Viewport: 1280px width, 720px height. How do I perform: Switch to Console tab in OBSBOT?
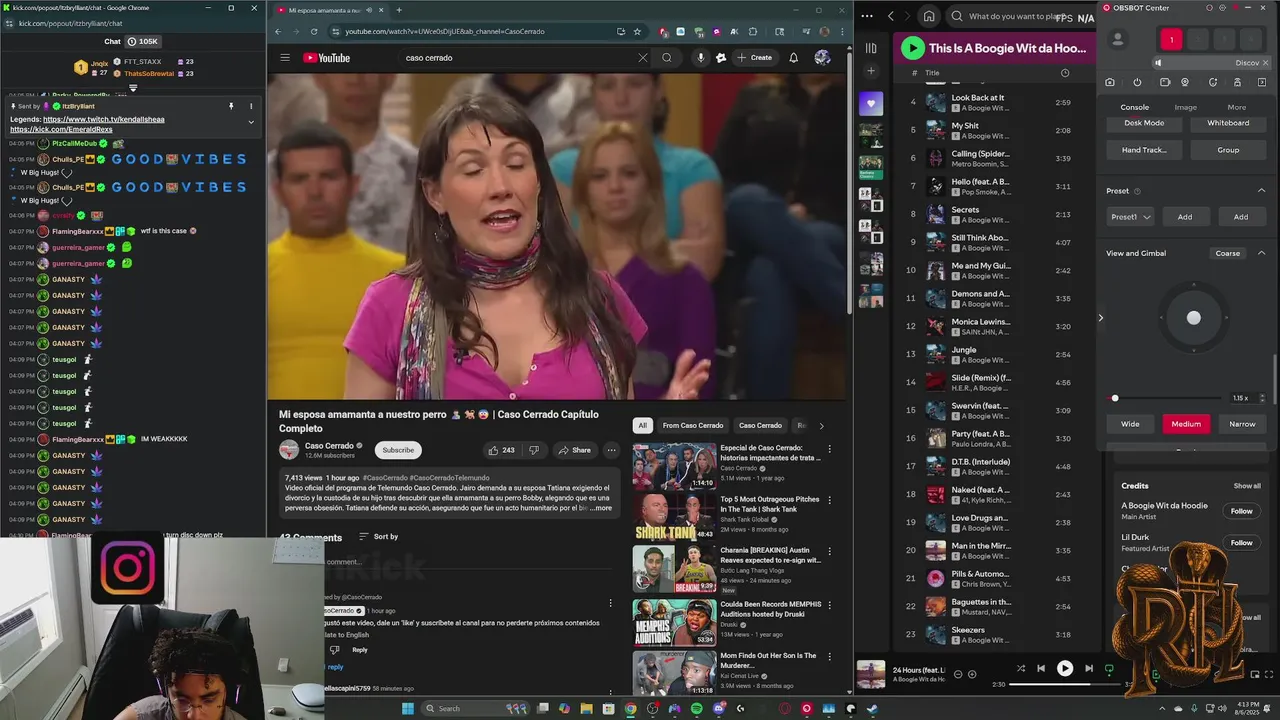(x=1134, y=107)
